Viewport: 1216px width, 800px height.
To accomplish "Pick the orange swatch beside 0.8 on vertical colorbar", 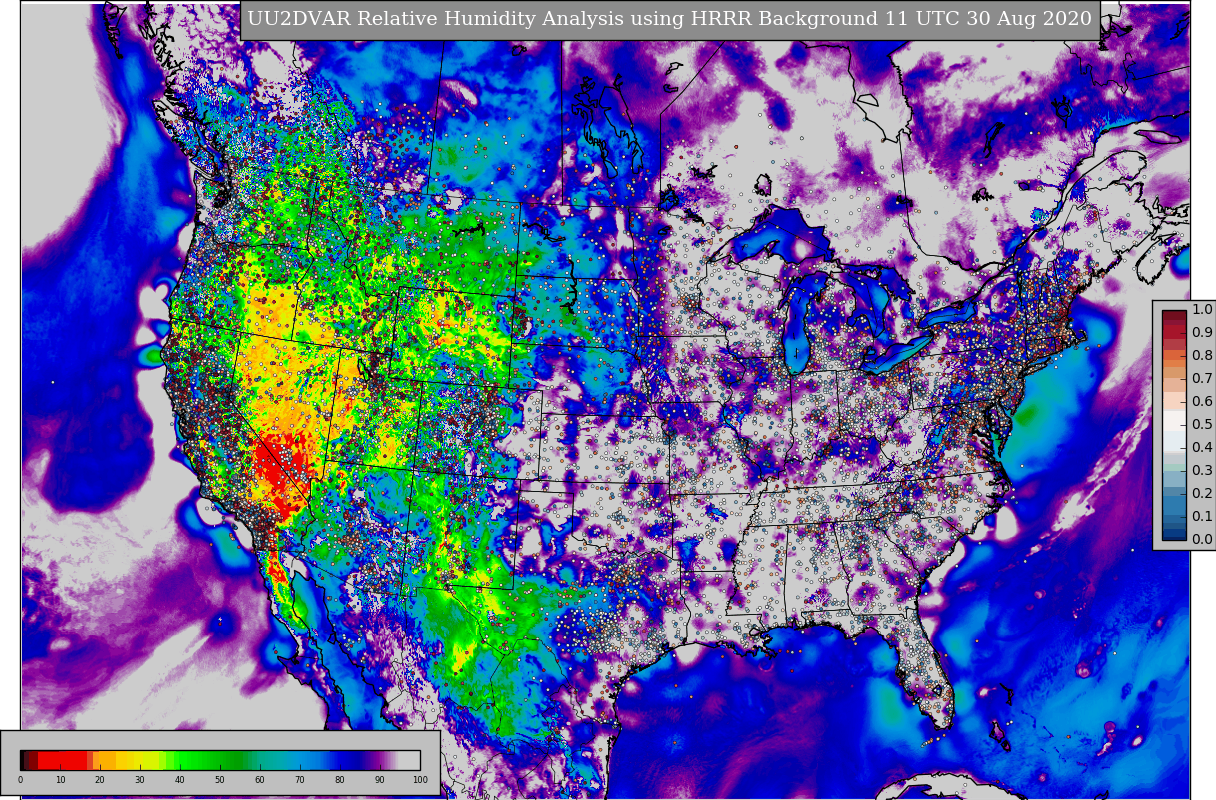I will (x=1174, y=356).
